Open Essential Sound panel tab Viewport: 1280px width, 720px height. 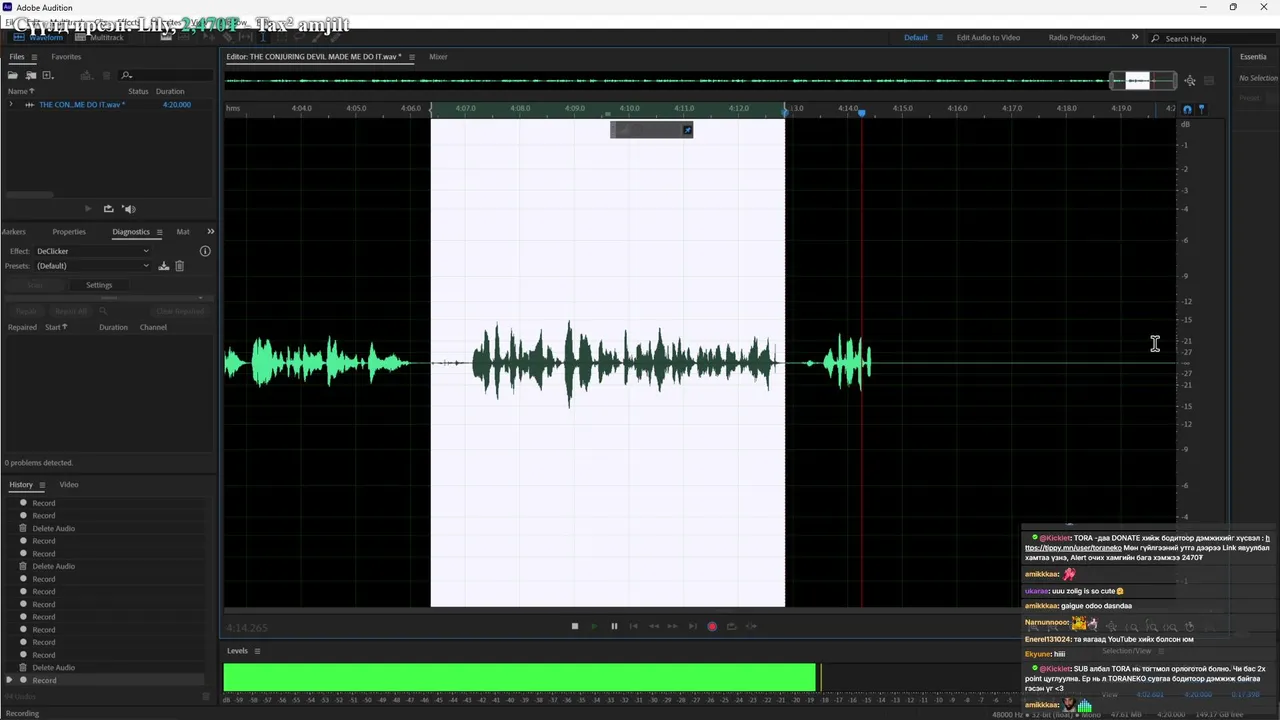point(1253,57)
